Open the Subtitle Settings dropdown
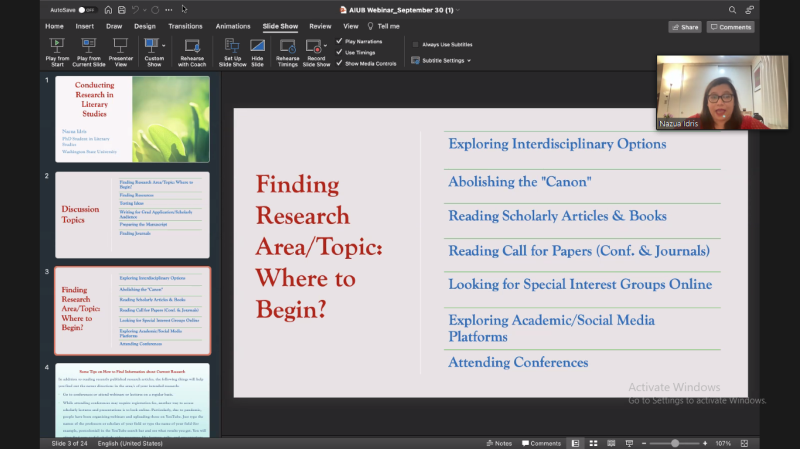 468,61
